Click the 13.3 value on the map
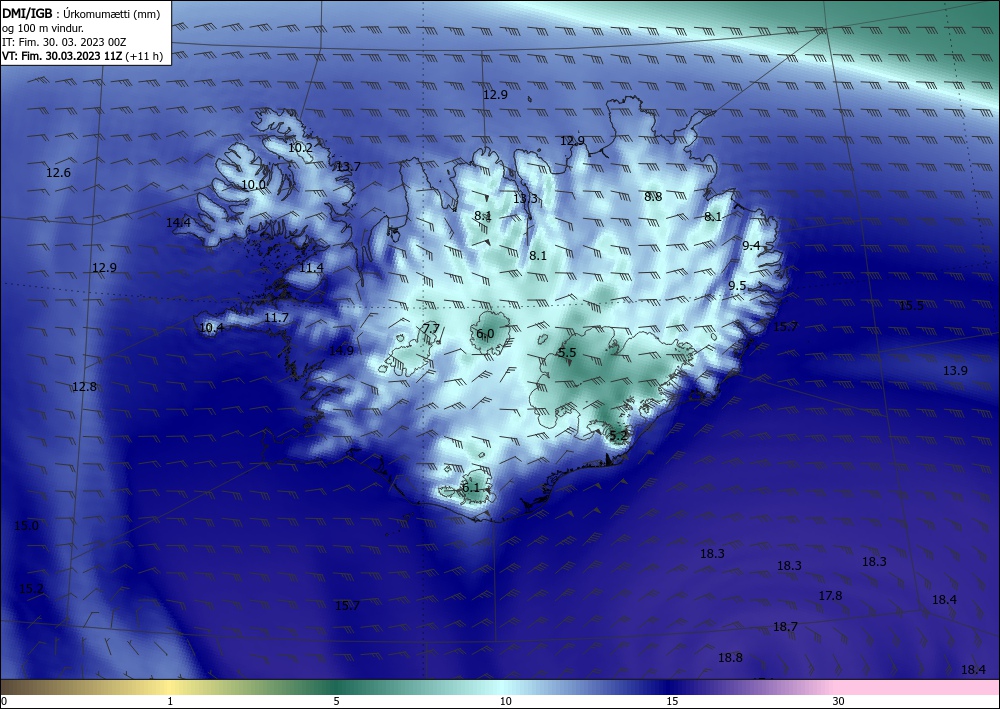This screenshot has width=1000, height=709. tap(526, 198)
